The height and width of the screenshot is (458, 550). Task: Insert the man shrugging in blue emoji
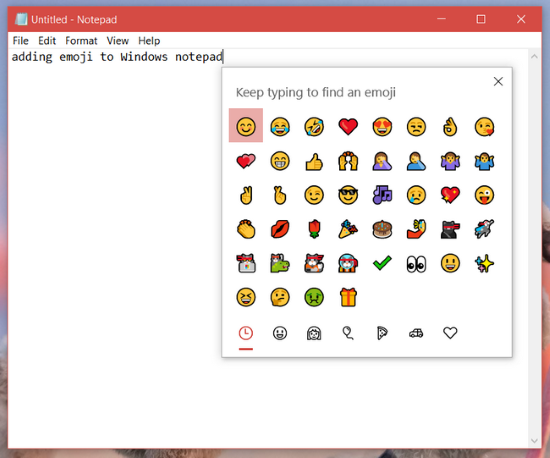484,161
